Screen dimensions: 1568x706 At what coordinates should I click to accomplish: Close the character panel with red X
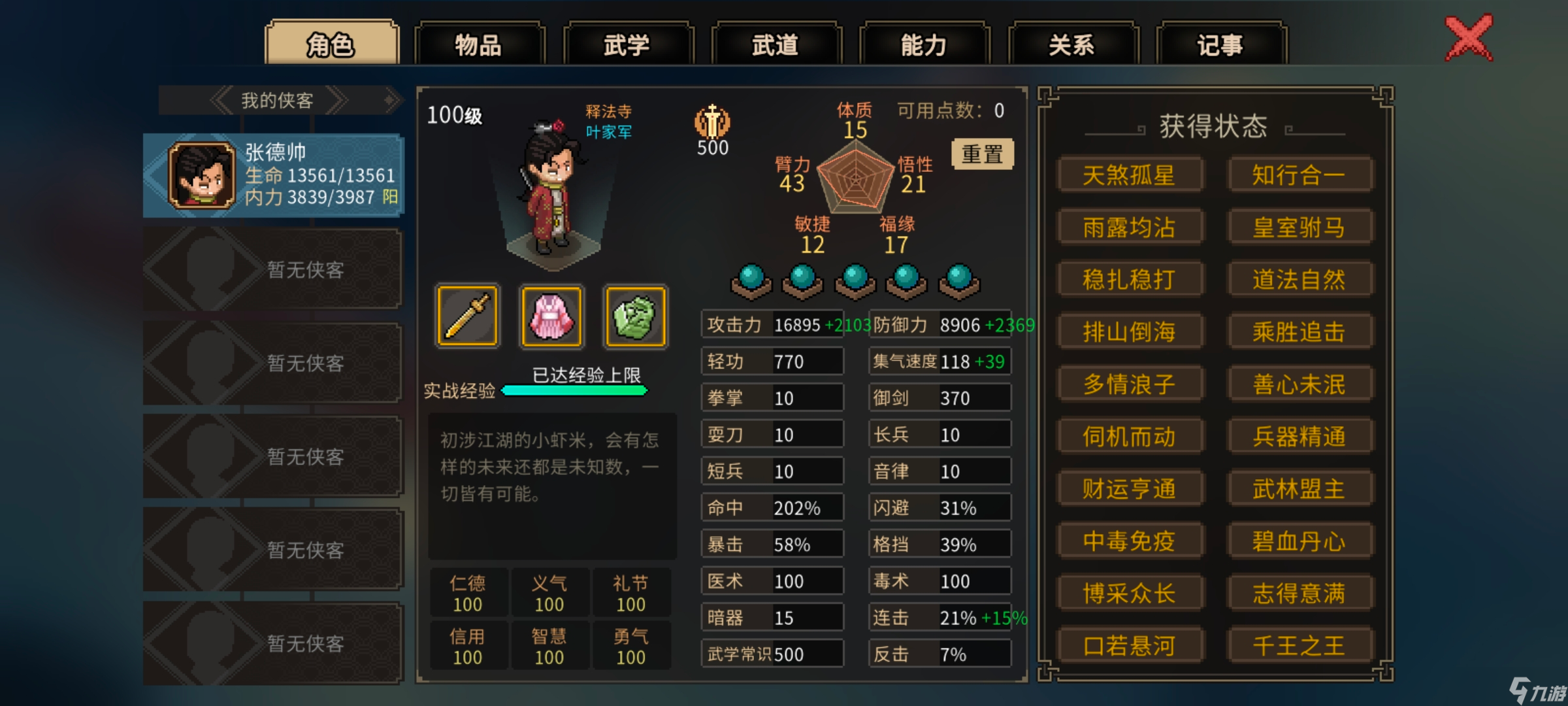pos(1469,39)
